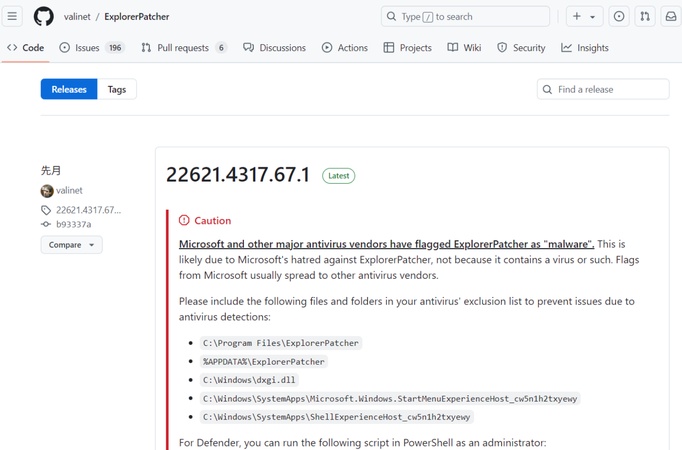Select the Tags button

(117, 89)
